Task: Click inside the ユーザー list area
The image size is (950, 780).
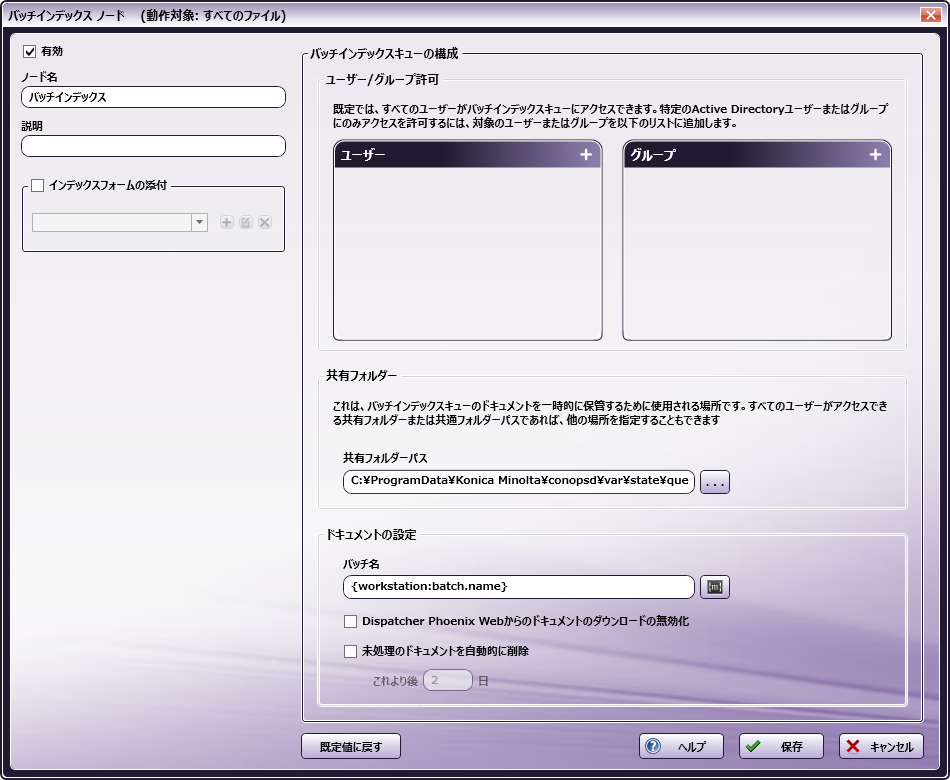Action: 468,253
